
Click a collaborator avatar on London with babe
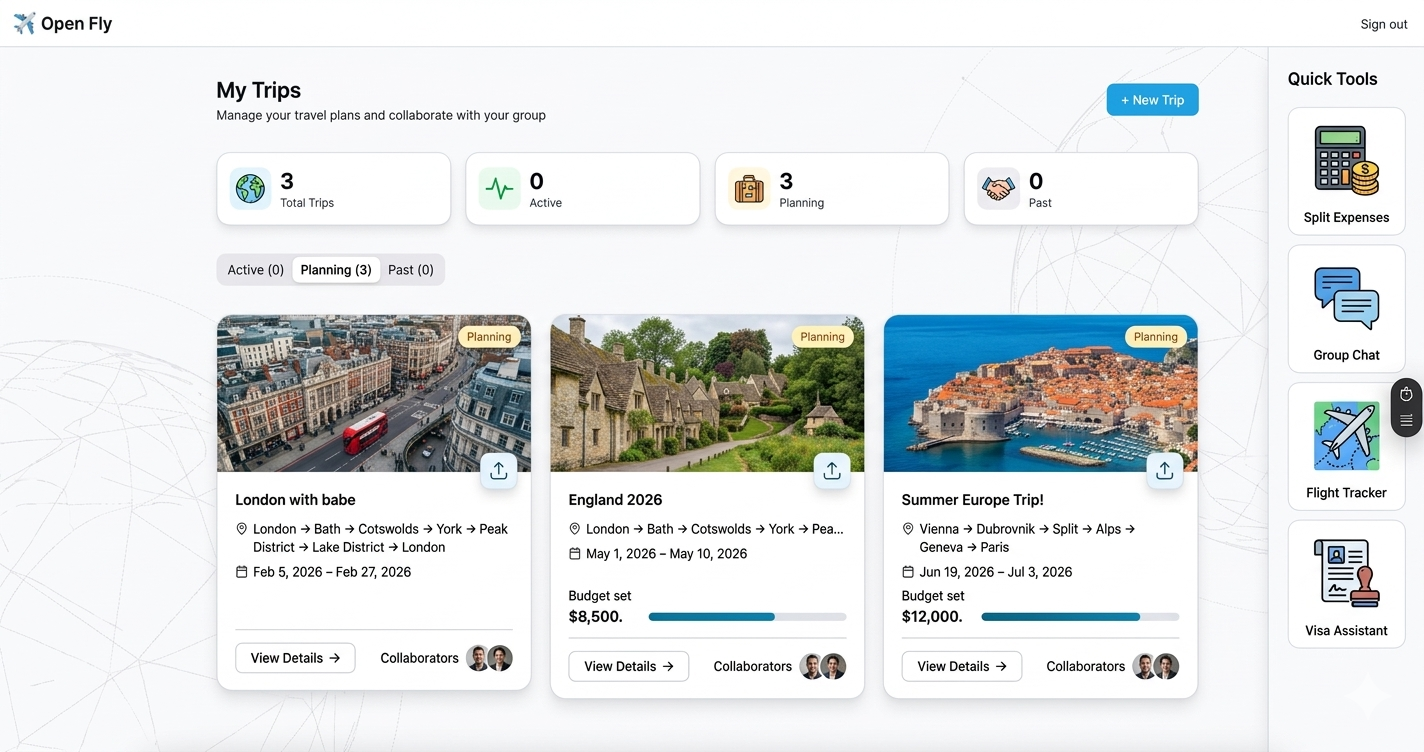point(478,658)
